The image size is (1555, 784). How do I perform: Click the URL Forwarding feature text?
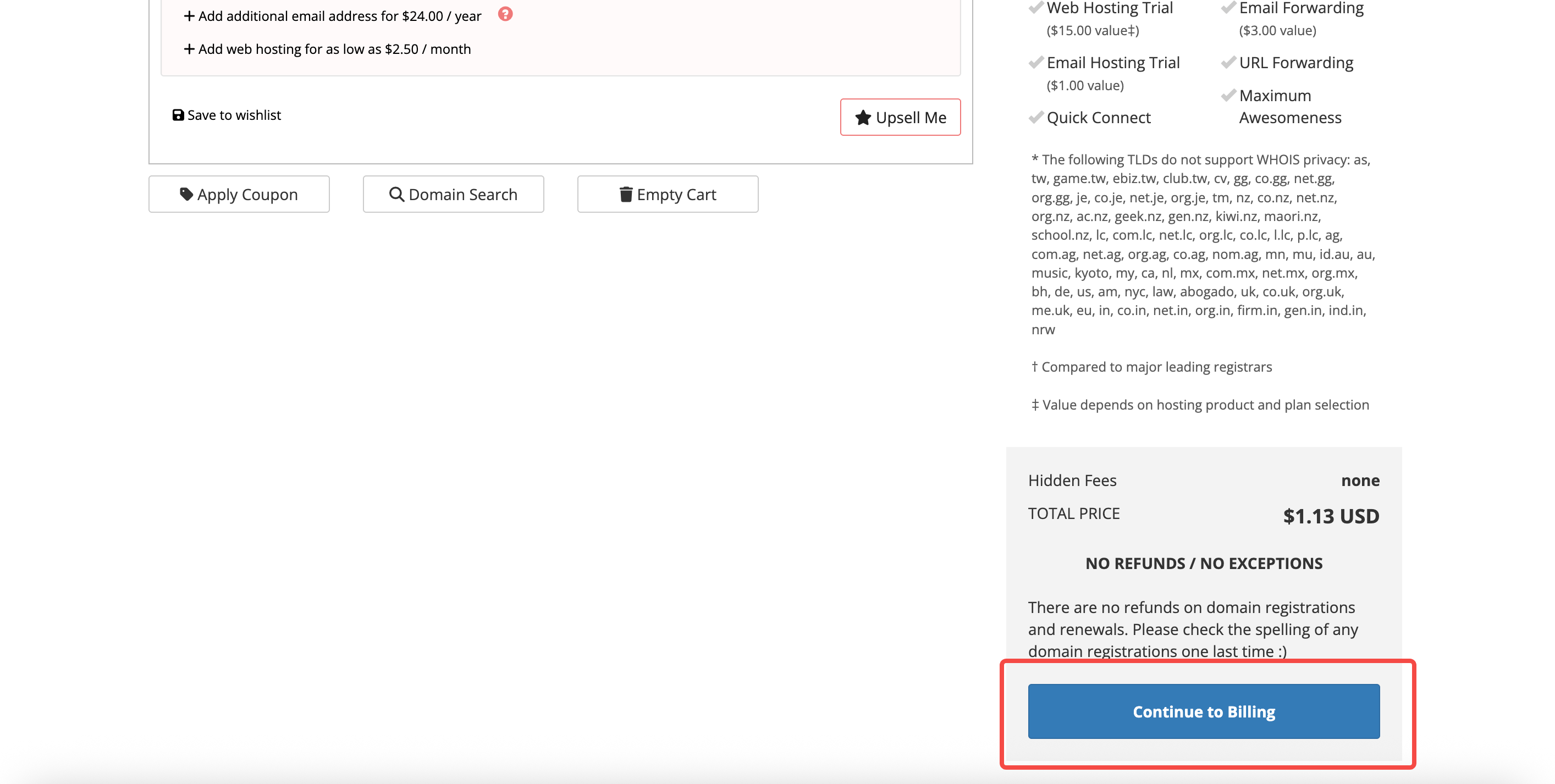pos(1296,62)
